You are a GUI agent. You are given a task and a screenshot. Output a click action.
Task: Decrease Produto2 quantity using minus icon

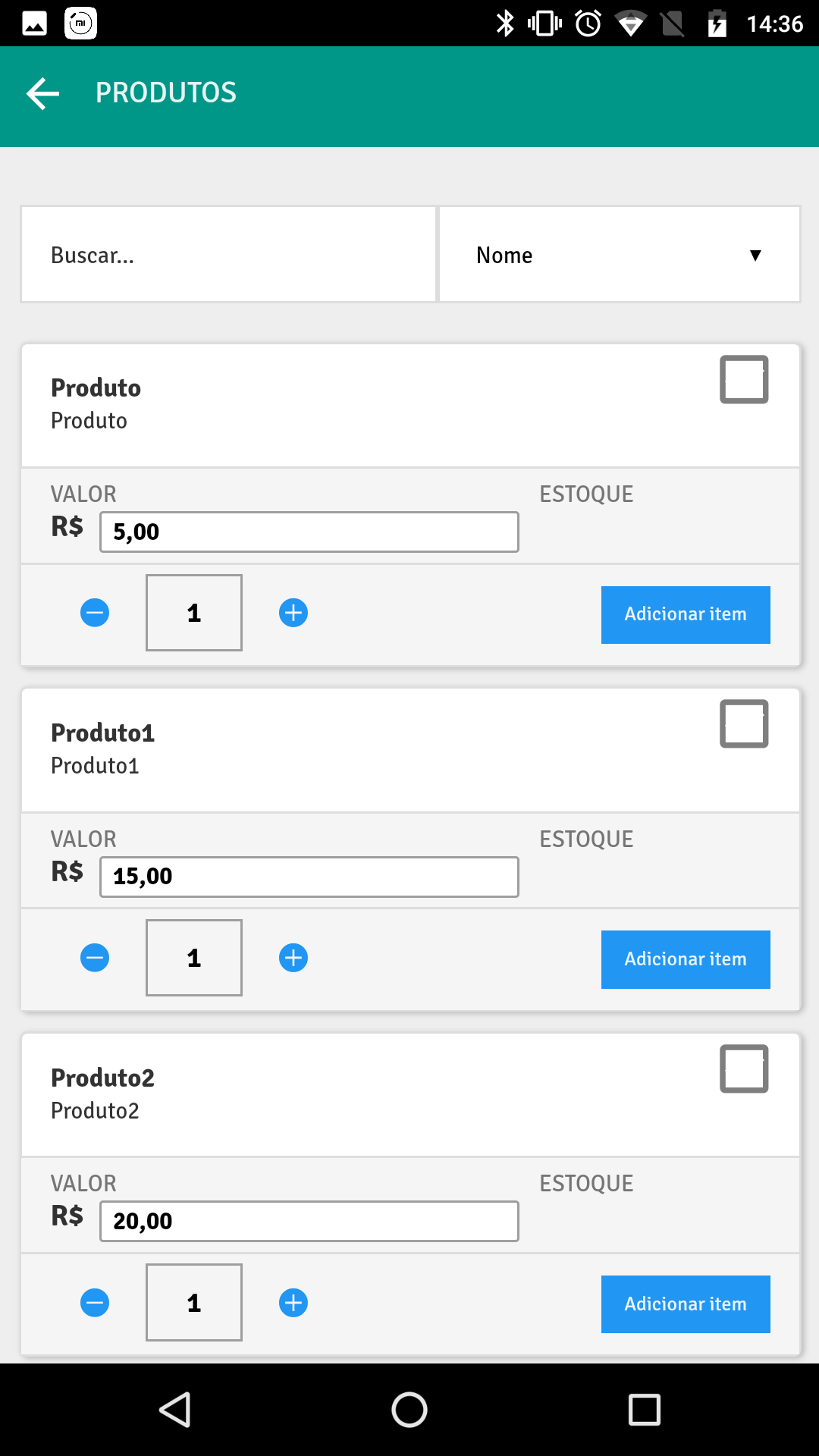pyautogui.click(x=95, y=1303)
